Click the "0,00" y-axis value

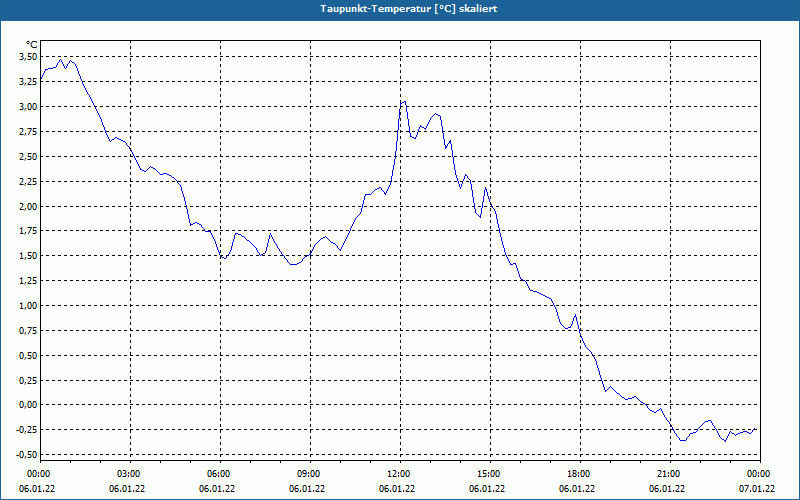(x=29, y=405)
